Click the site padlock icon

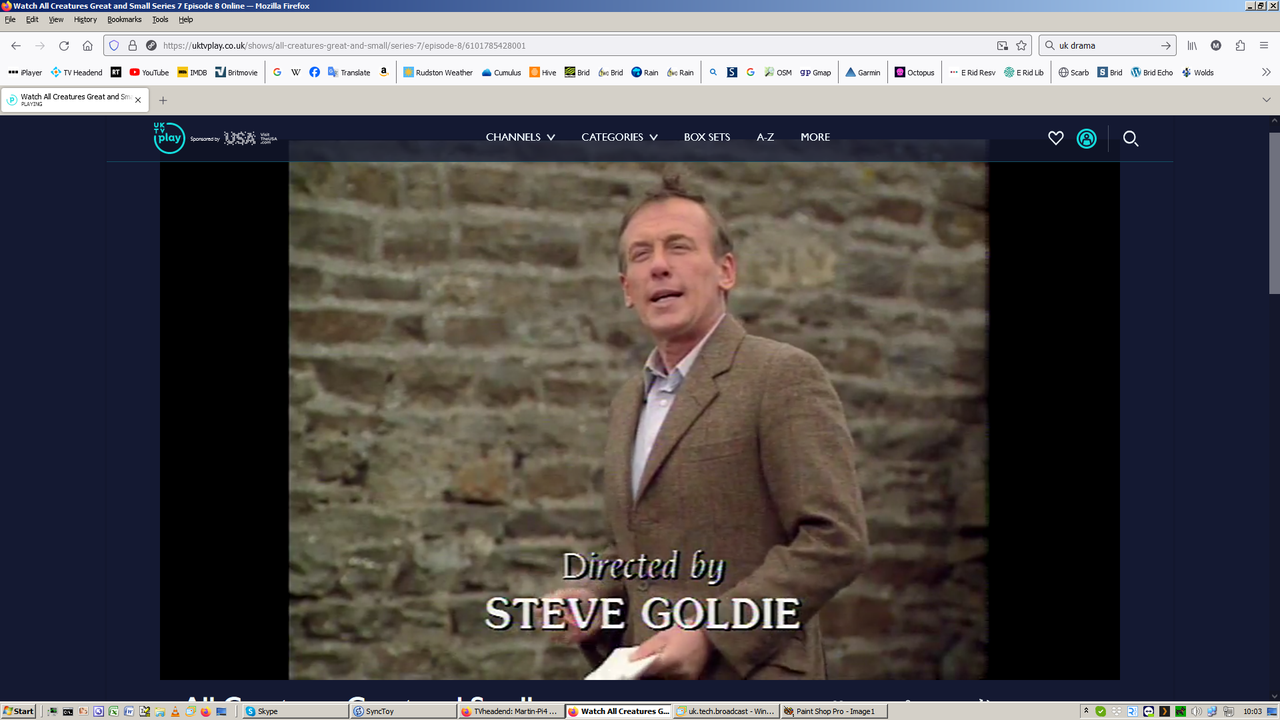point(132,45)
